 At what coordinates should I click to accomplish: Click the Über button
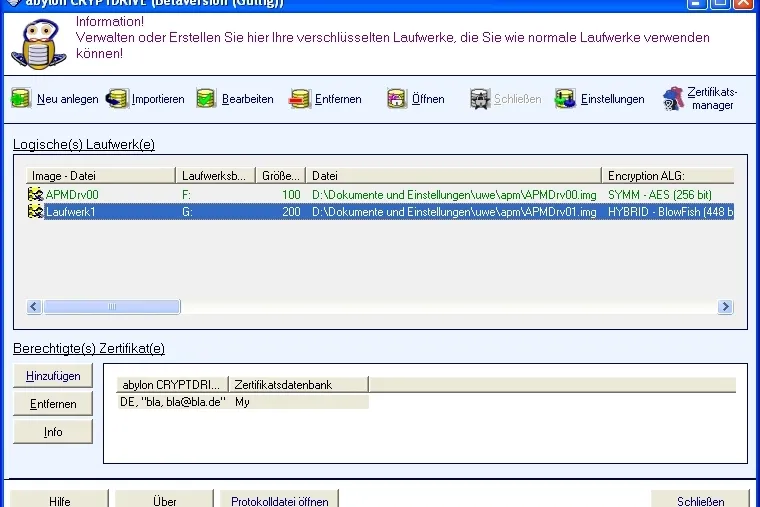[164, 499]
